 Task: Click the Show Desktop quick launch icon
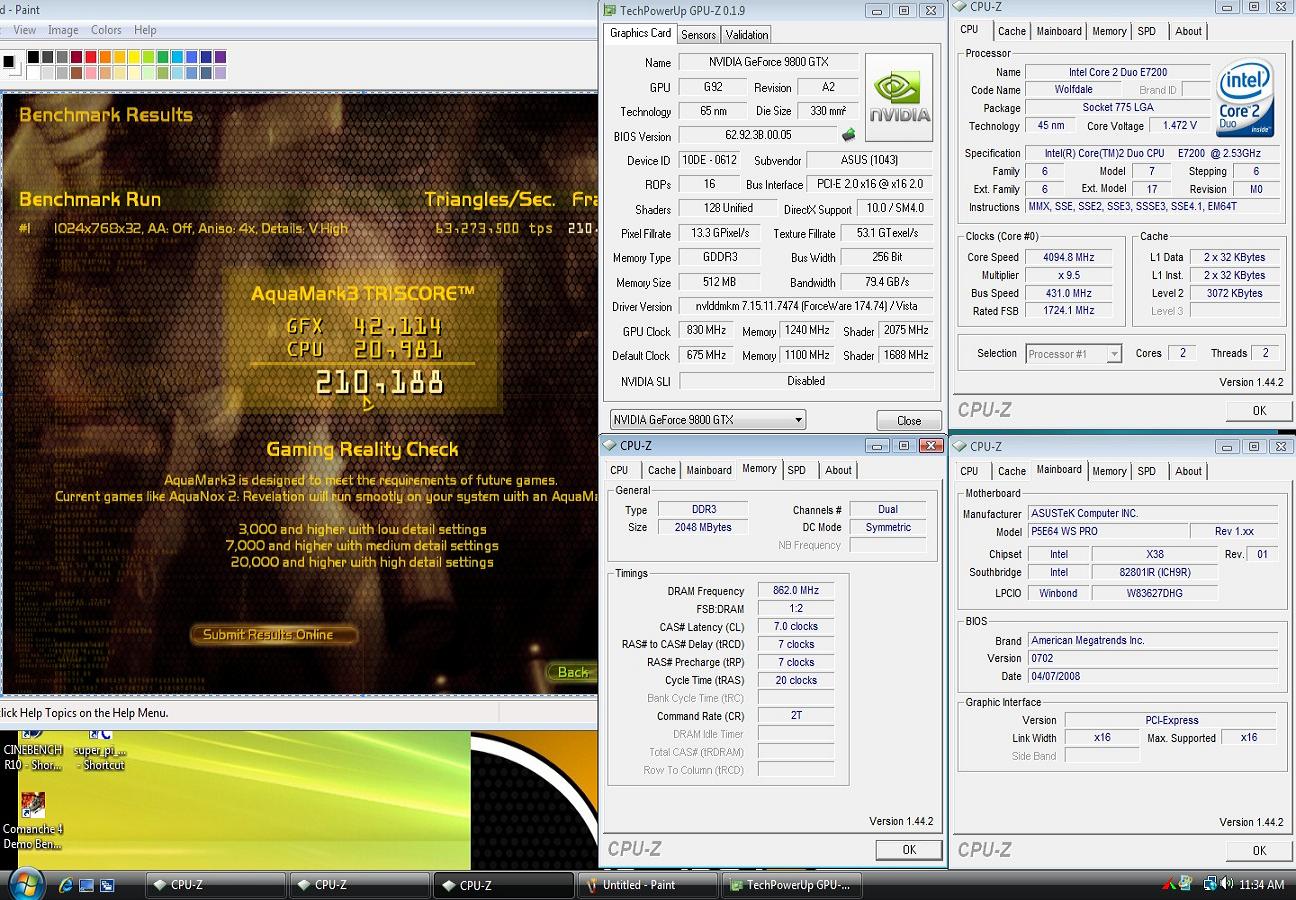86,885
